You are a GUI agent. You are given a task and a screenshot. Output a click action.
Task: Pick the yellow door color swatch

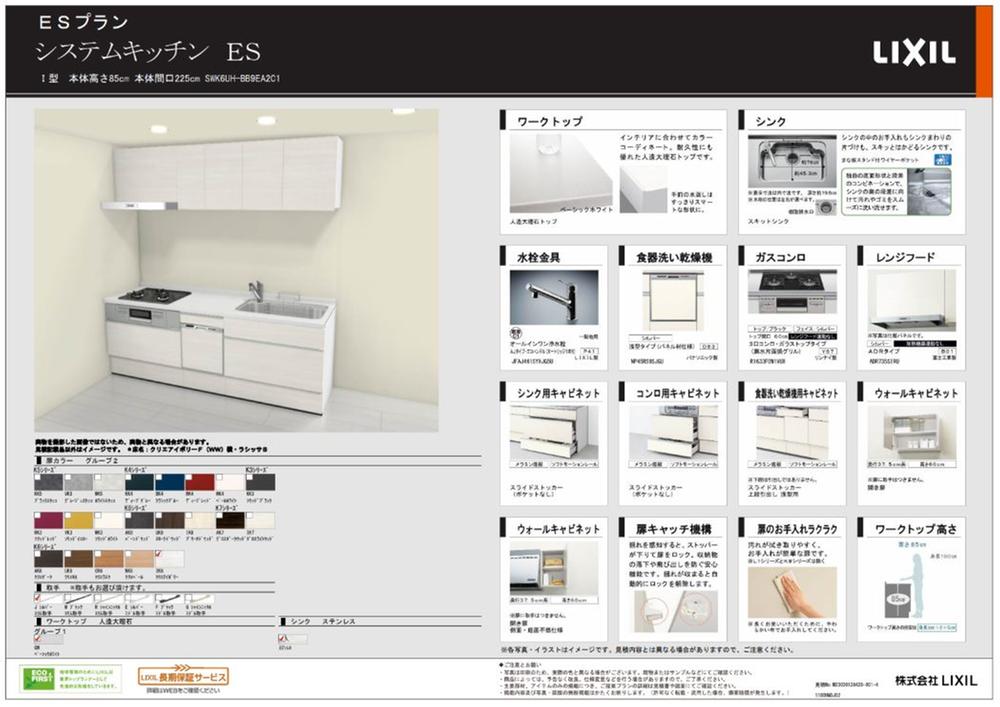pyautogui.click(x=77, y=519)
